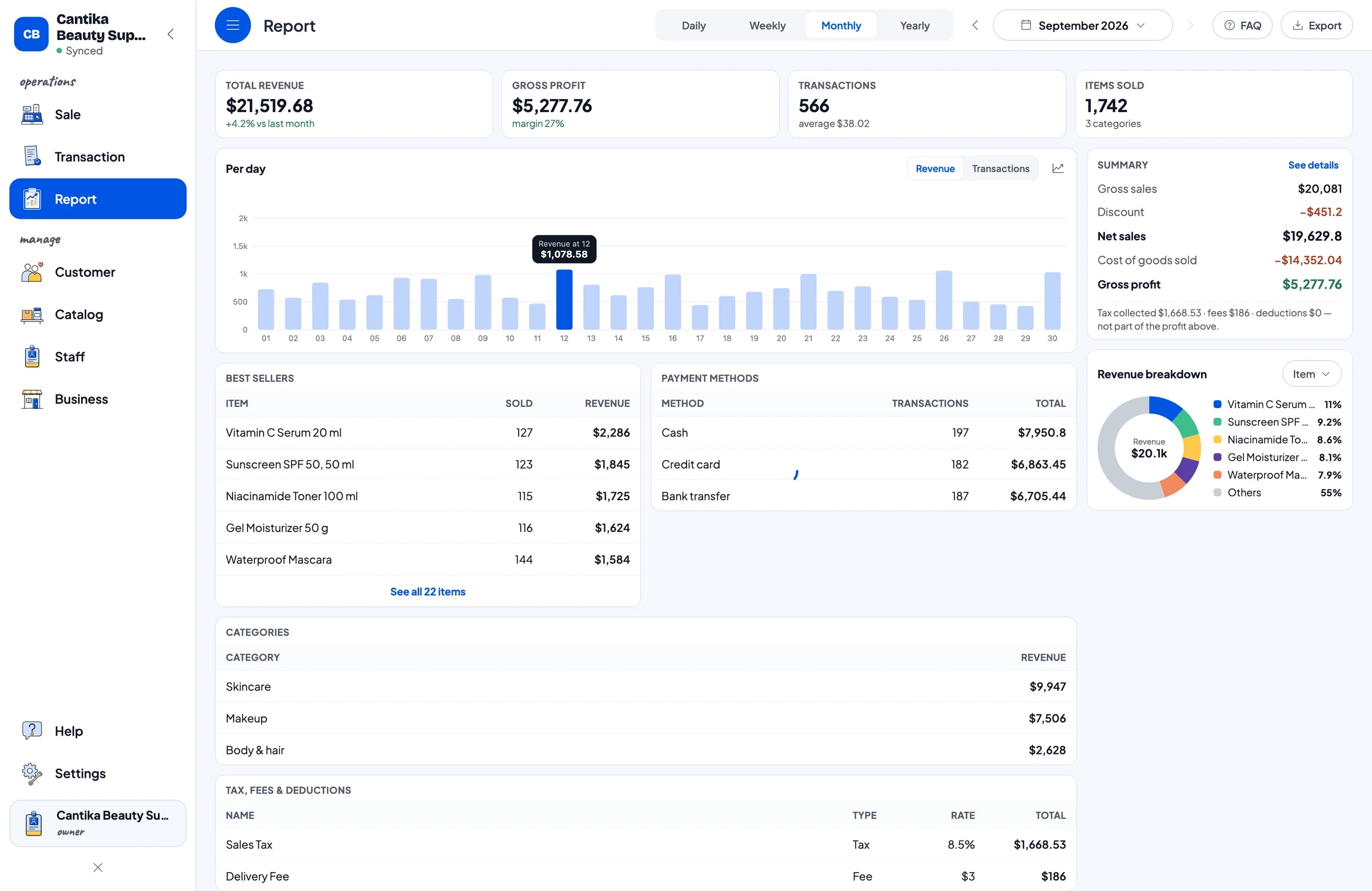The width and height of the screenshot is (1372, 891).
Task: Click the FAQ button
Action: pos(1242,25)
